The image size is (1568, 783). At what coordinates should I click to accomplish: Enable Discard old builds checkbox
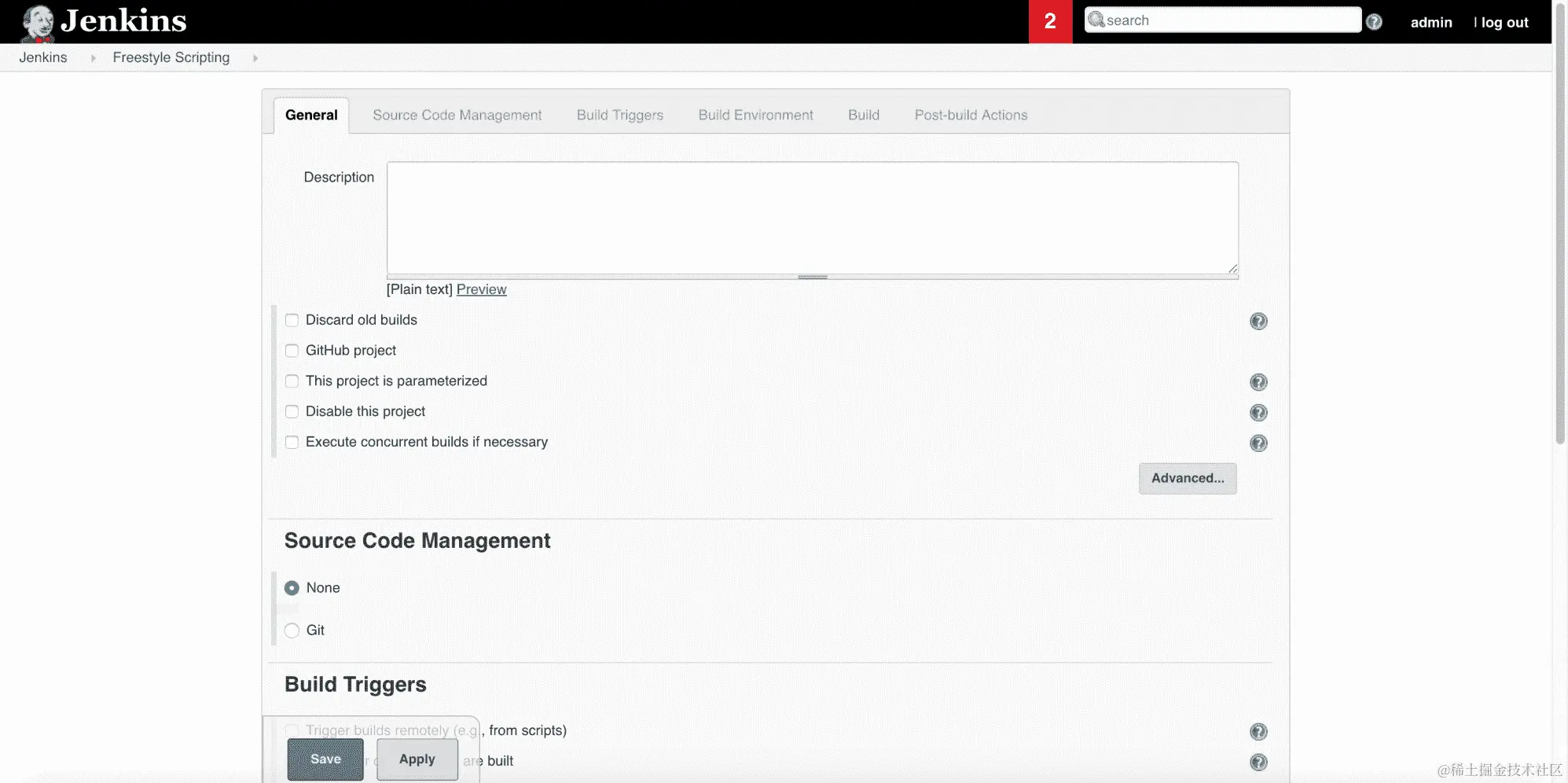[292, 320]
